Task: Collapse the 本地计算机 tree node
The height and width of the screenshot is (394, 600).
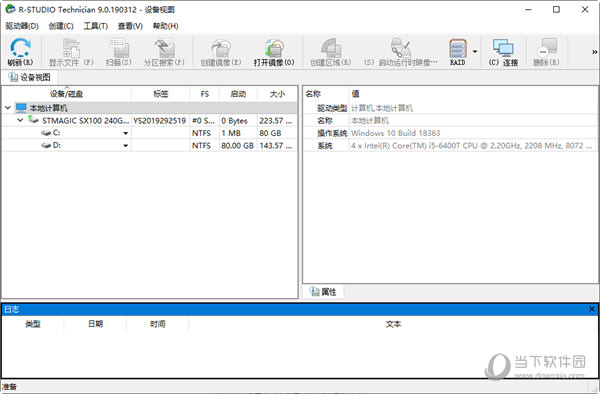Action: point(8,108)
